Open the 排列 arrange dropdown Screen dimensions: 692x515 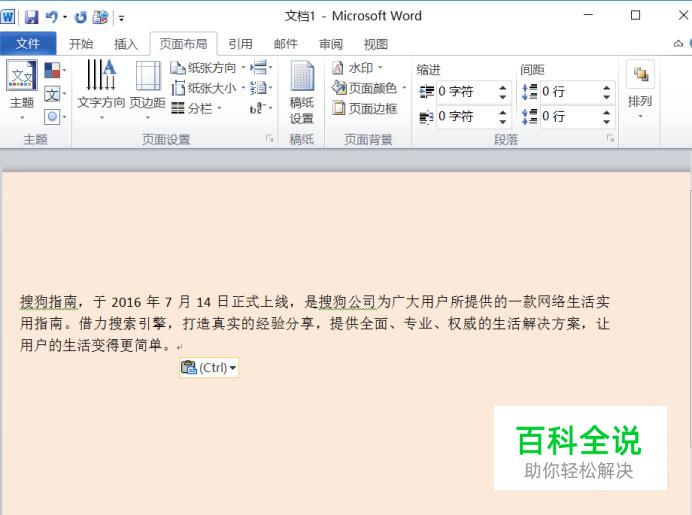(640, 90)
